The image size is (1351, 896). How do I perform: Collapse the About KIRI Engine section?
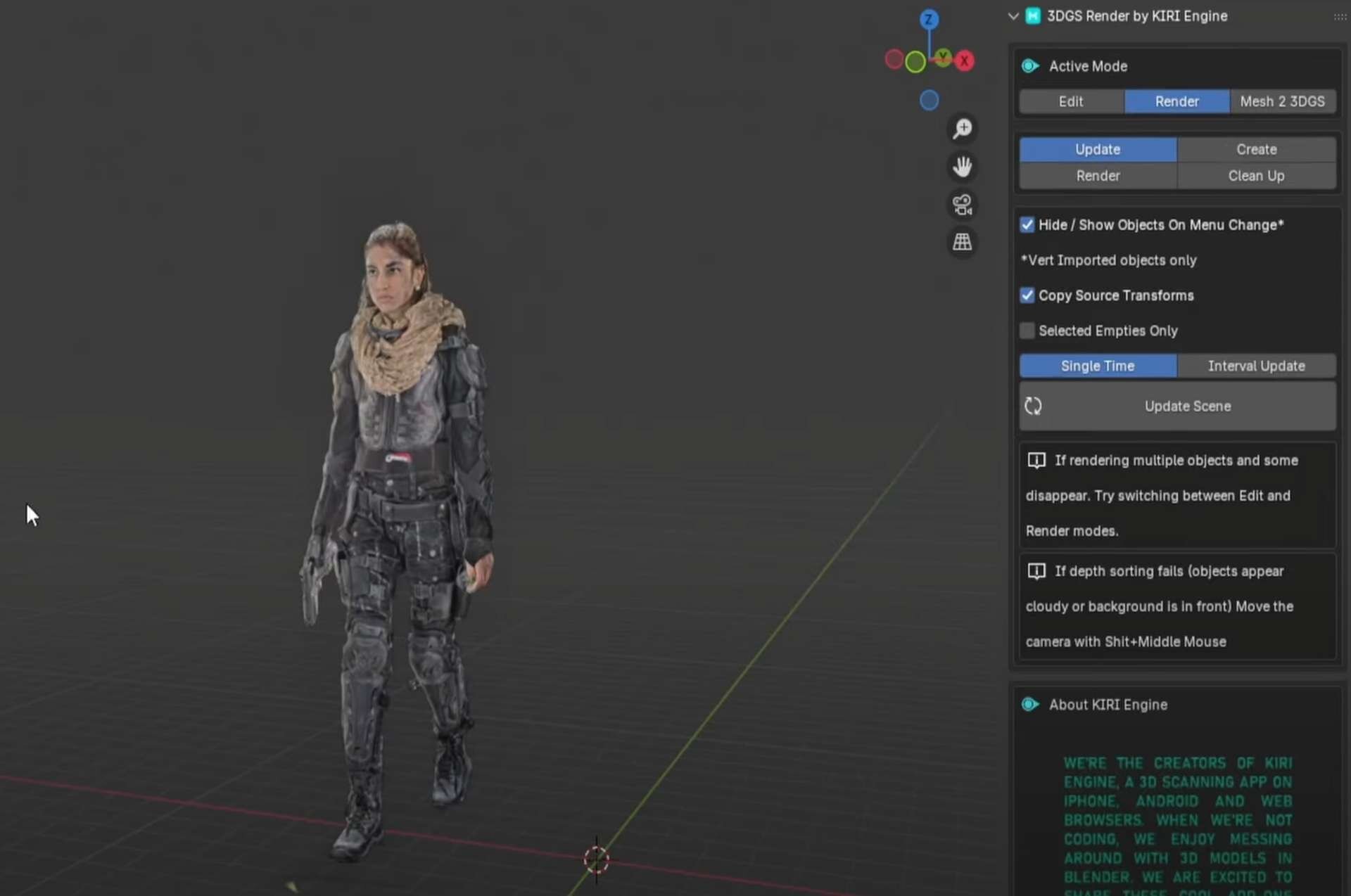pyautogui.click(x=1030, y=705)
